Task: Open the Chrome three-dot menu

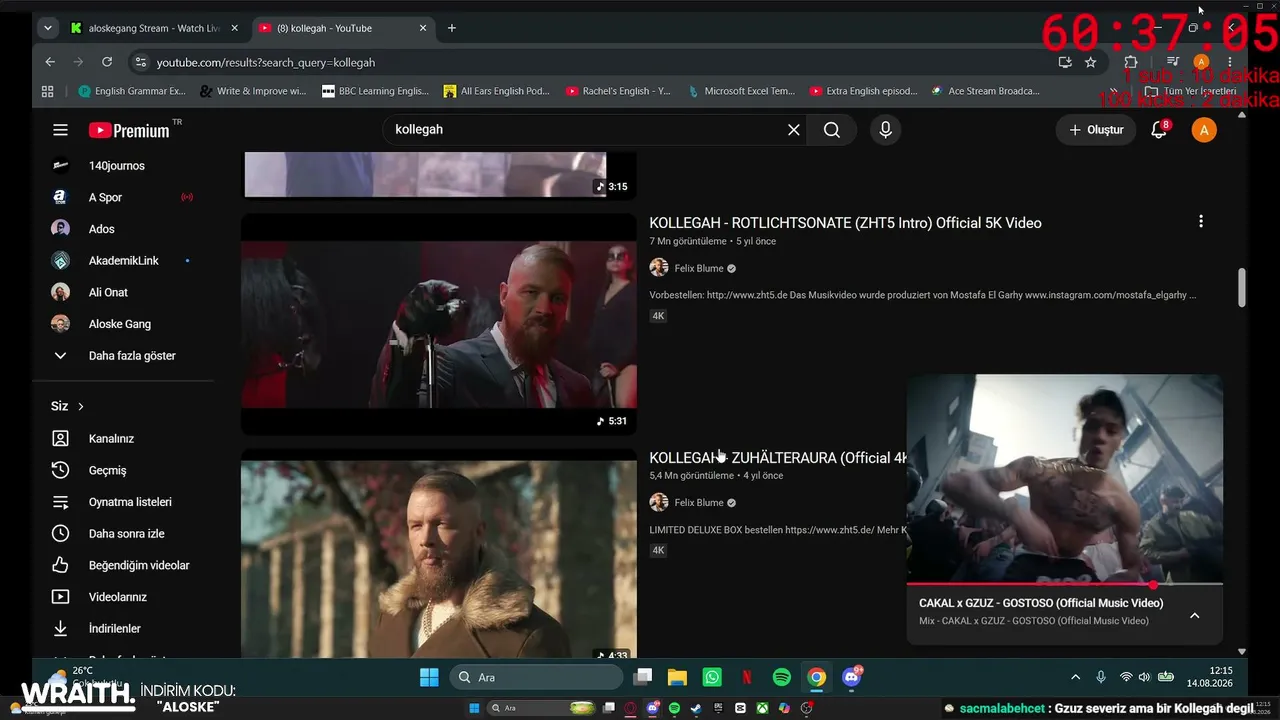Action: (x=1230, y=62)
